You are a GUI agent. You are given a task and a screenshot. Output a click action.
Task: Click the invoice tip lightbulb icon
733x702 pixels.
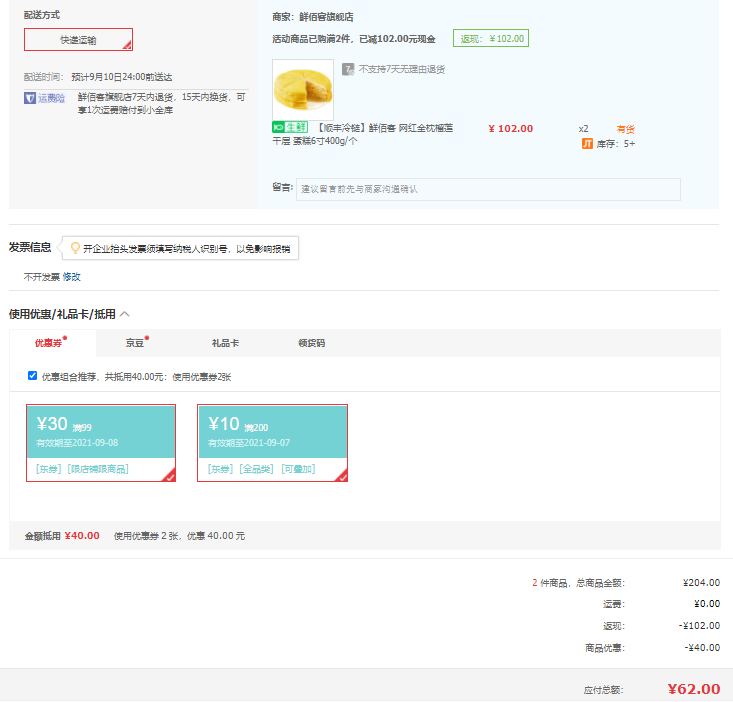pyautogui.click(x=75, y=248)
